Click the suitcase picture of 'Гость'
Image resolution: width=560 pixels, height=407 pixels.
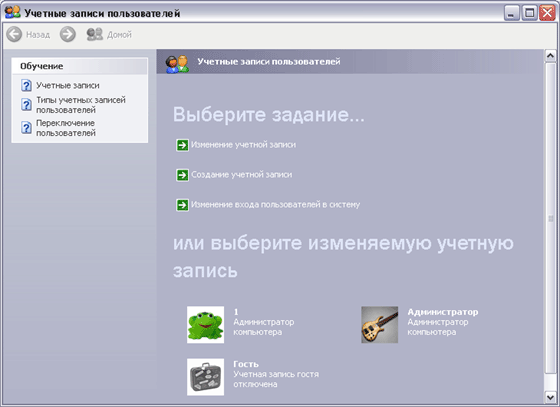point(205,377)
